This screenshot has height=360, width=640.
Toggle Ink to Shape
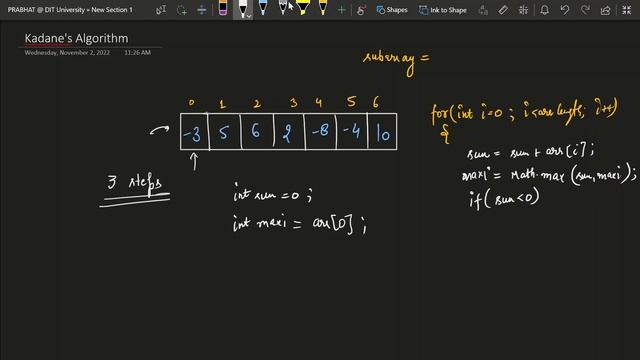coord(443,10)
